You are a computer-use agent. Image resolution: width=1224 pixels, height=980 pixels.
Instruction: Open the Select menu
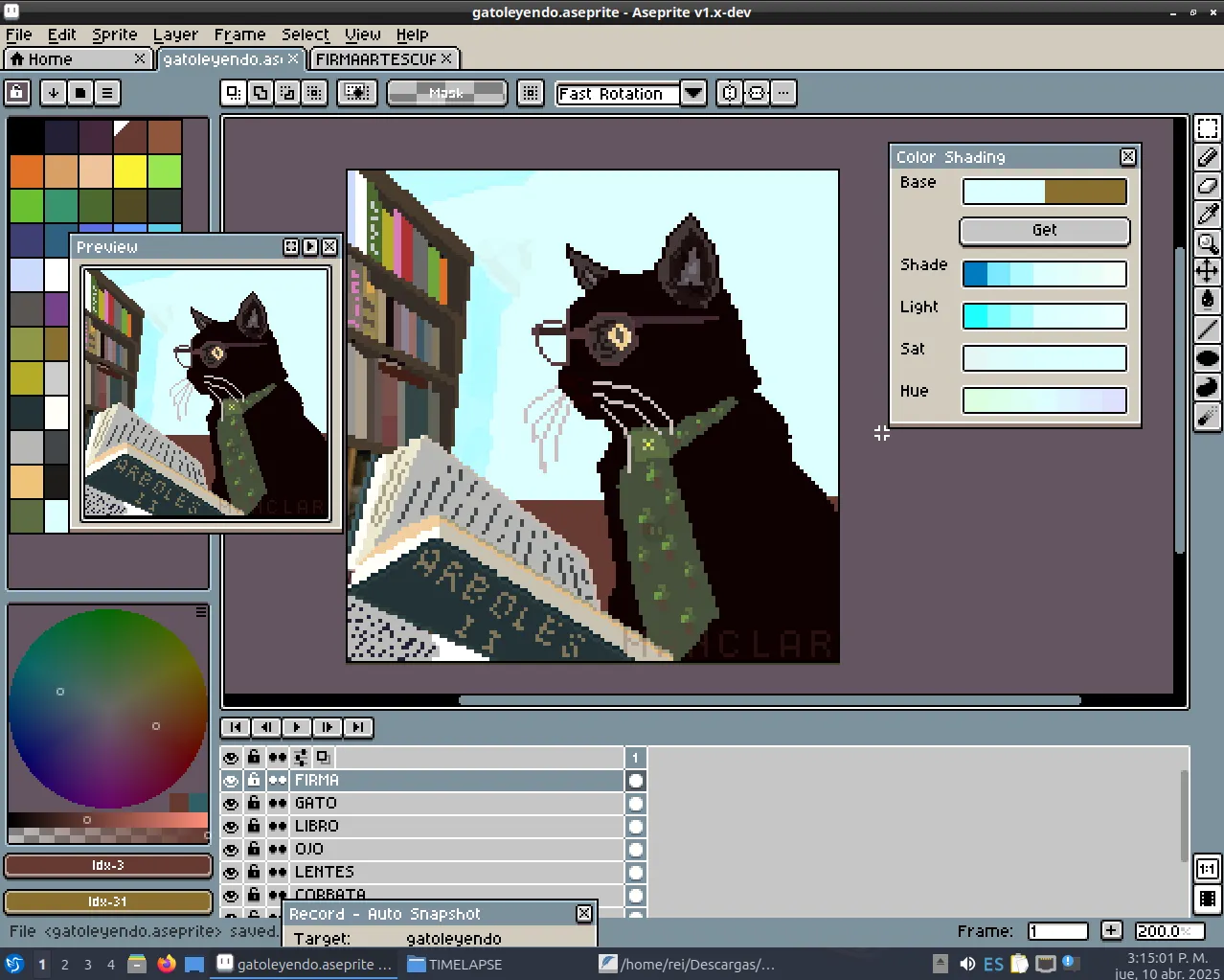click(306, 34)
